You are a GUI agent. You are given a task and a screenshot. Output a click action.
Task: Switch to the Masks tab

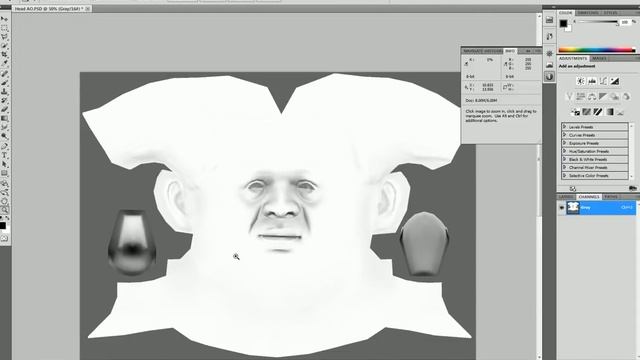(x=599, y=59)
